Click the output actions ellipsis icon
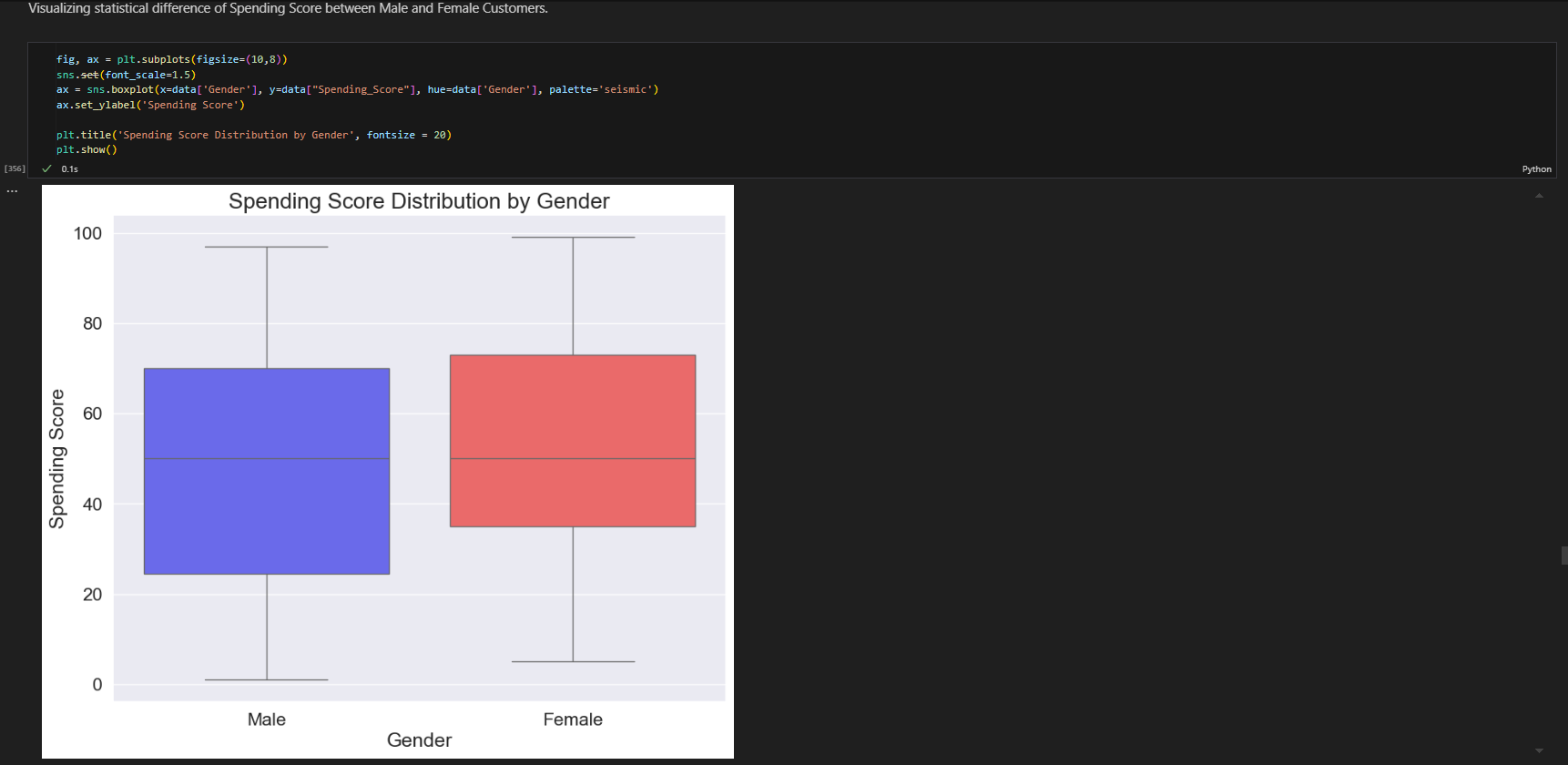 (x=12, y=191)
